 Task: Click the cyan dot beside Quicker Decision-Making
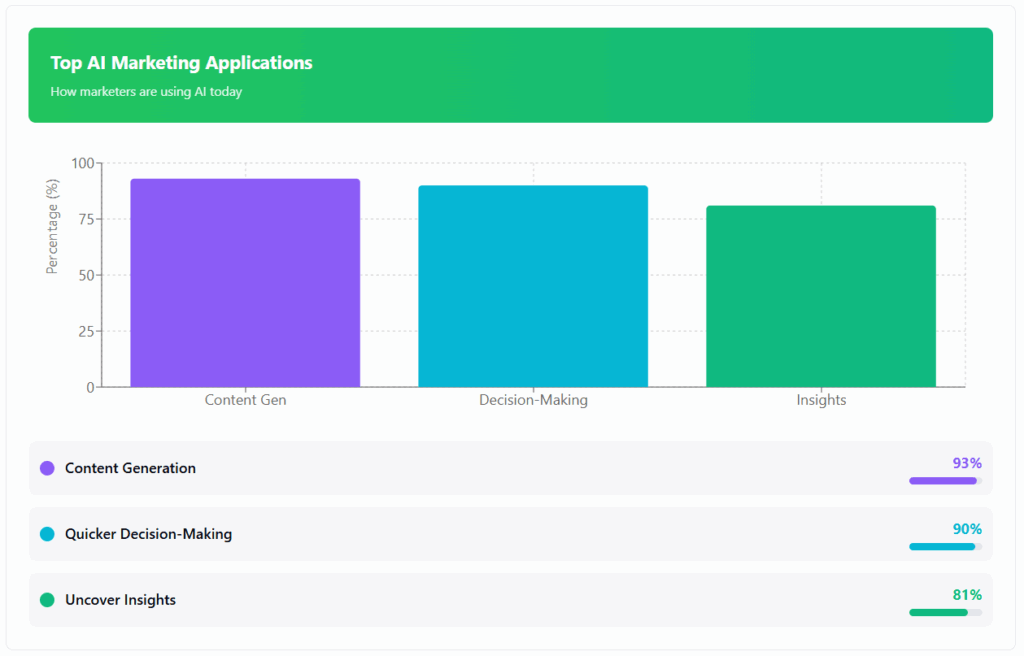(x=47, y=534)
